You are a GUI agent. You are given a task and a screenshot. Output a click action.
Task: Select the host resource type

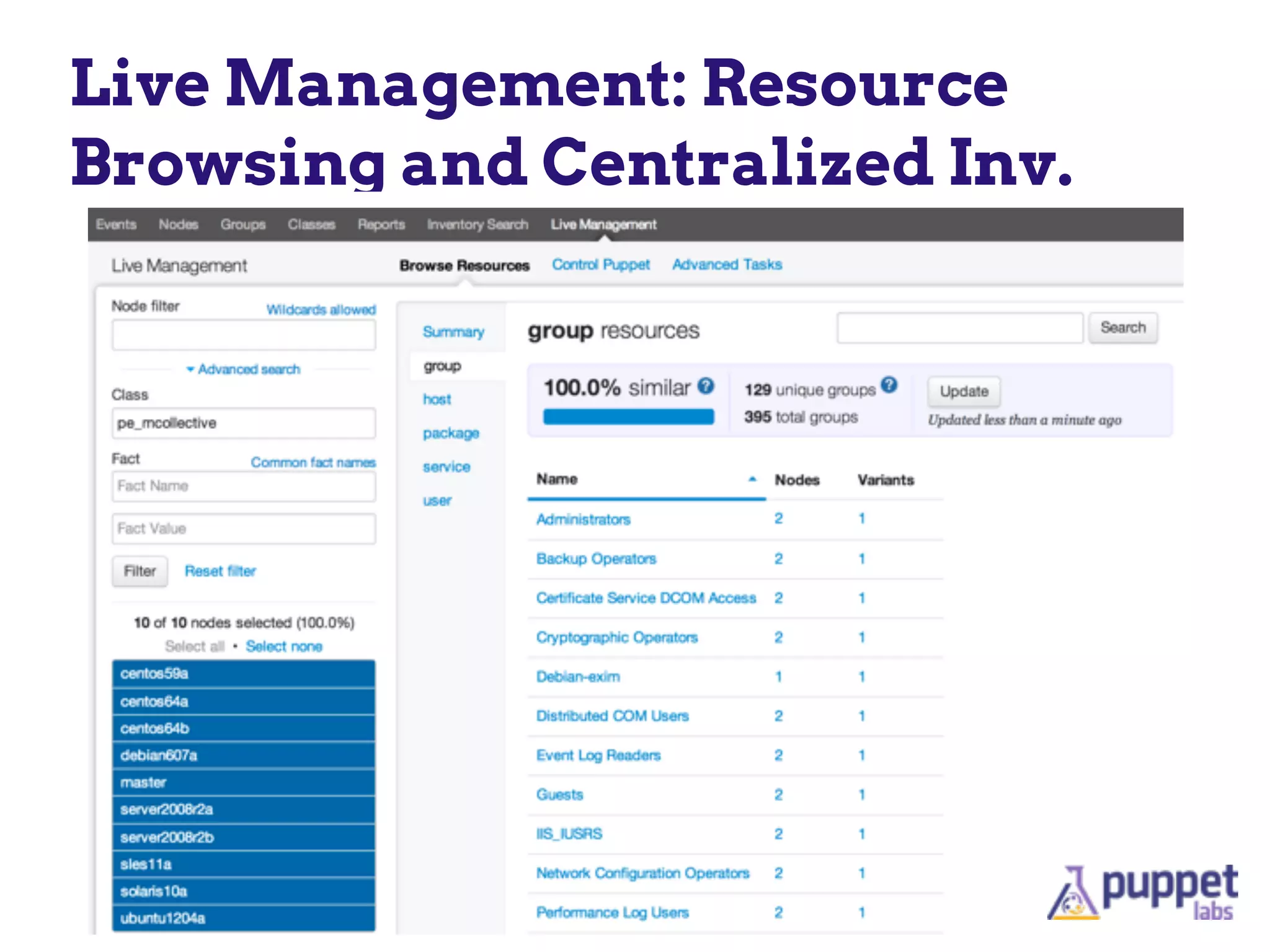click(437, 400)
